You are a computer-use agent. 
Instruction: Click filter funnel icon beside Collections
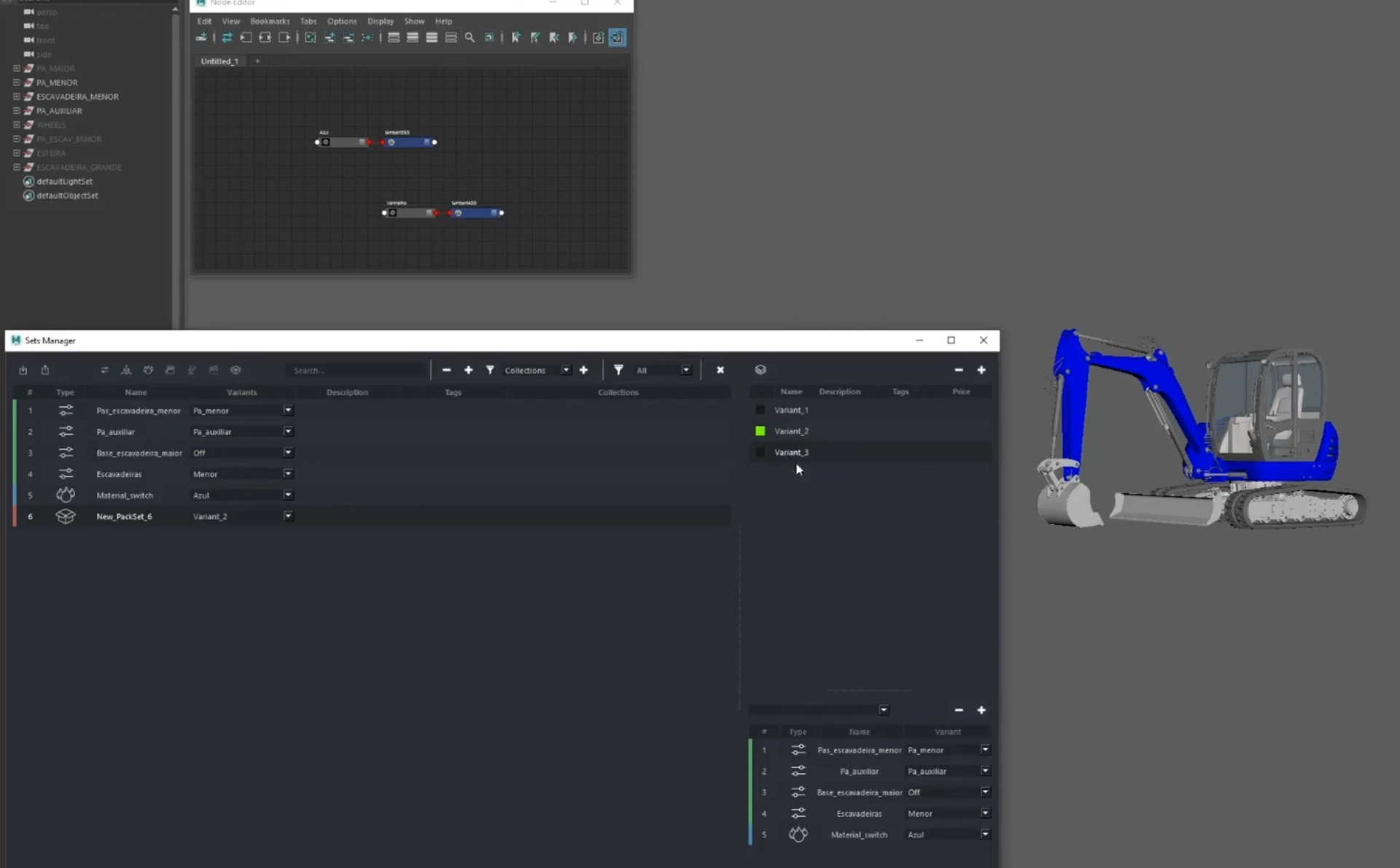[490, 371]
